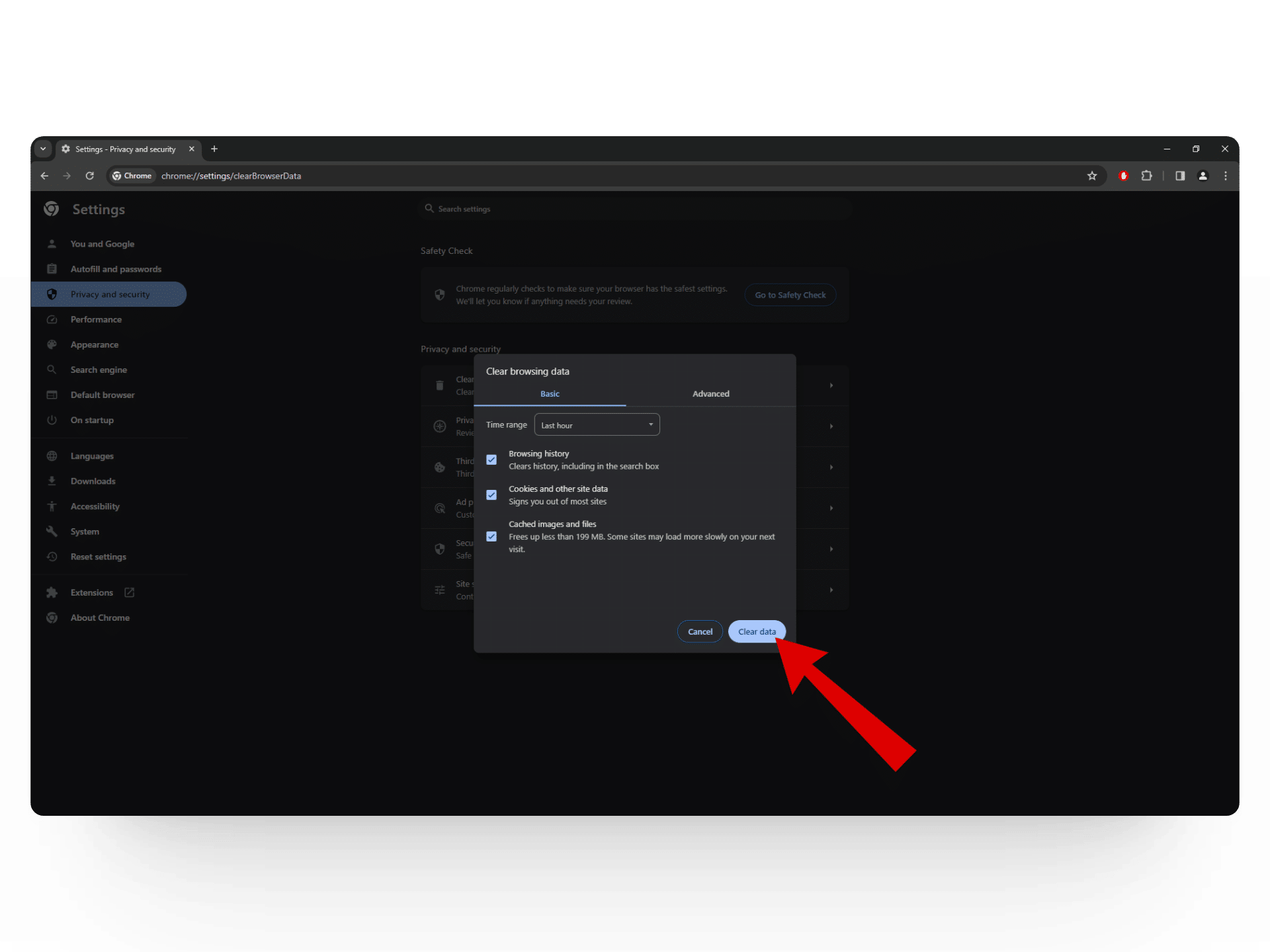
Task: Uncheck Cached images and files
Action: tap(491, 537)
